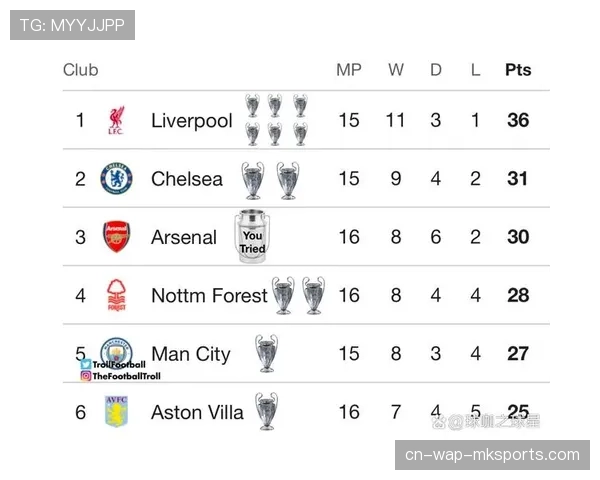Open the Nottm Forest team name
Screen dimensions: 600x480
point(209,295)
